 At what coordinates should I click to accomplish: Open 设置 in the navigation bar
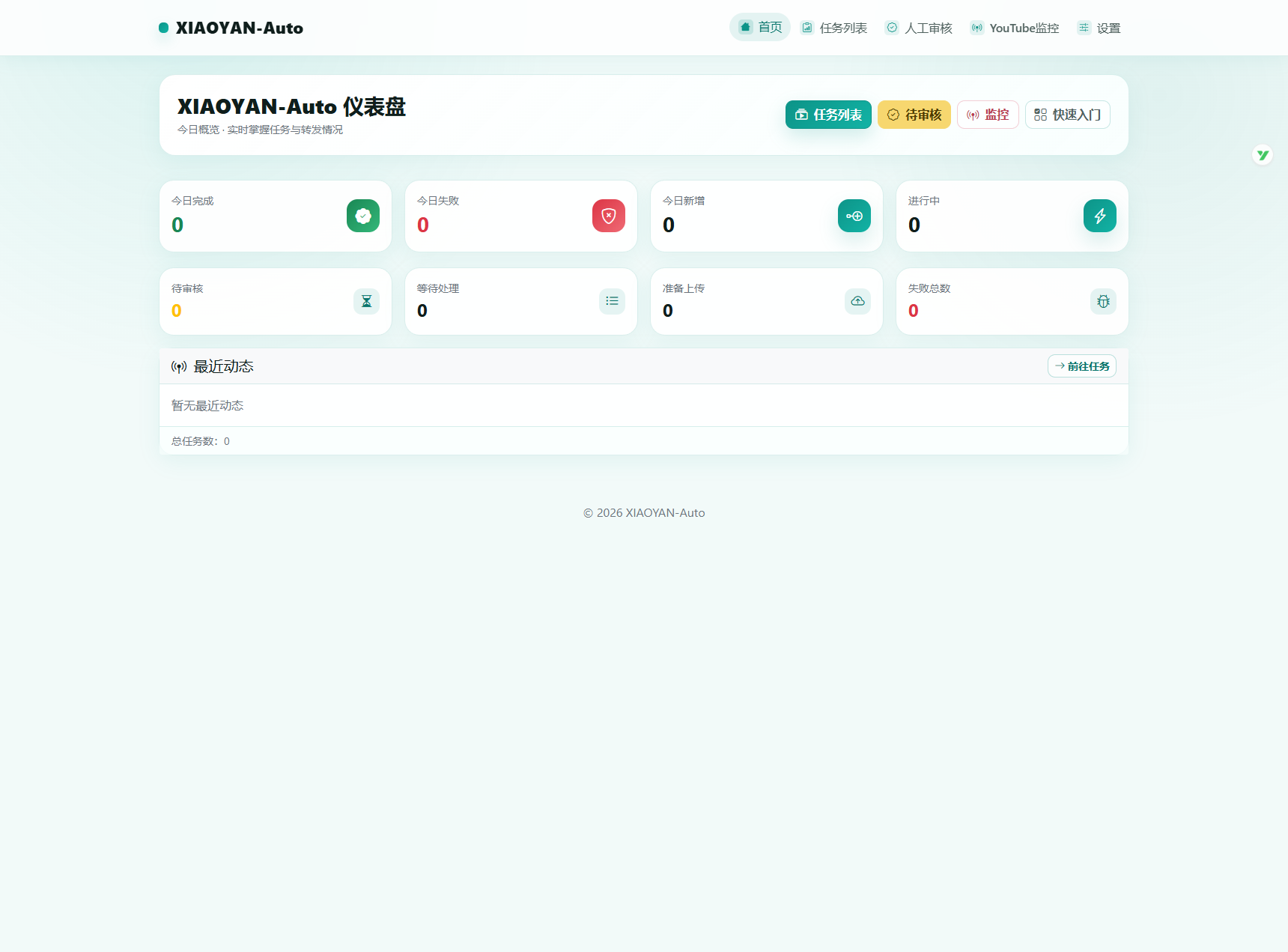(1099, 28)
